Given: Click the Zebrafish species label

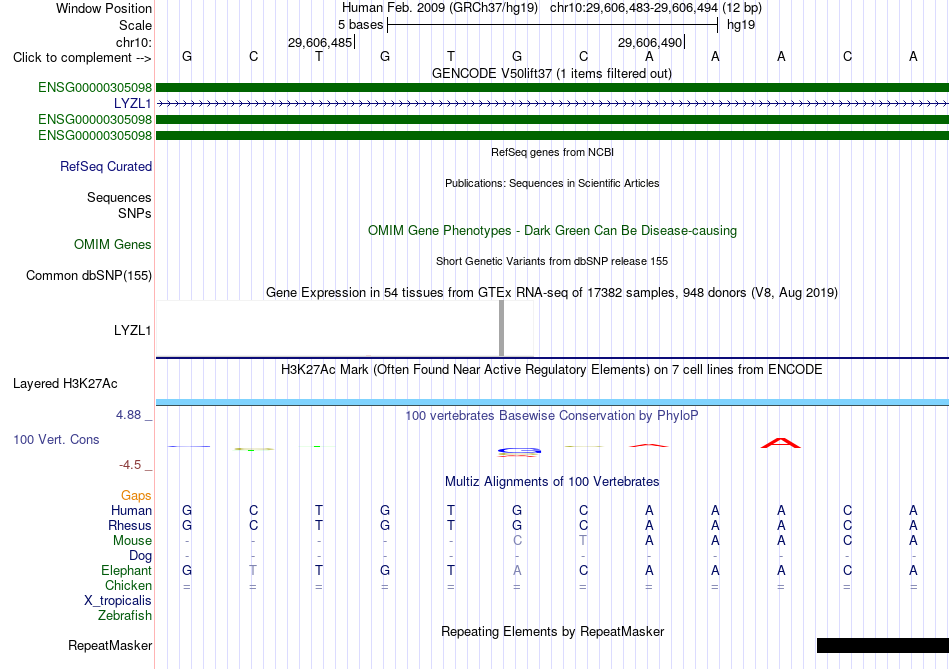Looking at the screenshot, I should (x=124, y=615).
